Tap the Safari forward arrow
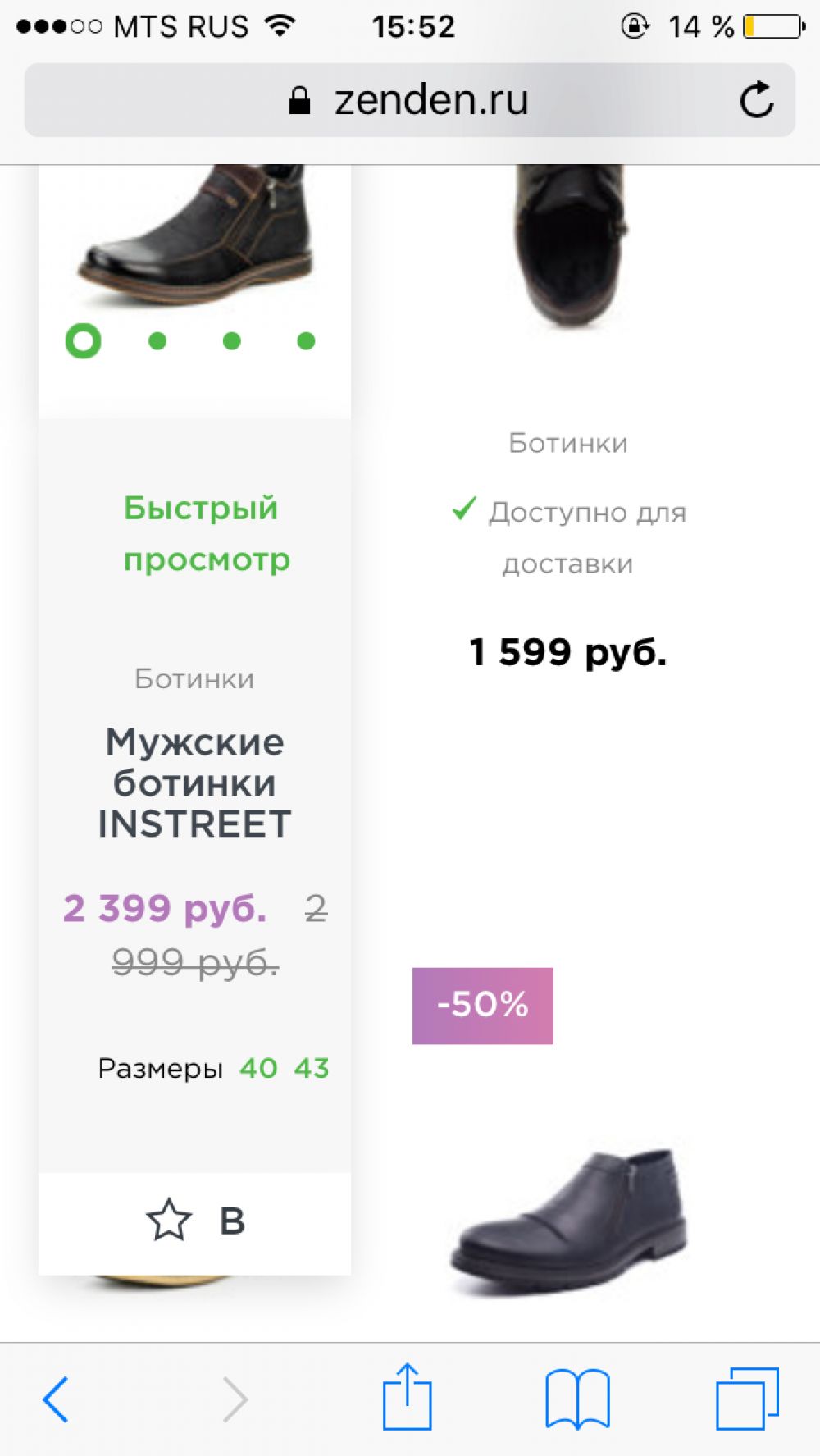The width and height of the screenshot is (820, 1456). 235,1399
